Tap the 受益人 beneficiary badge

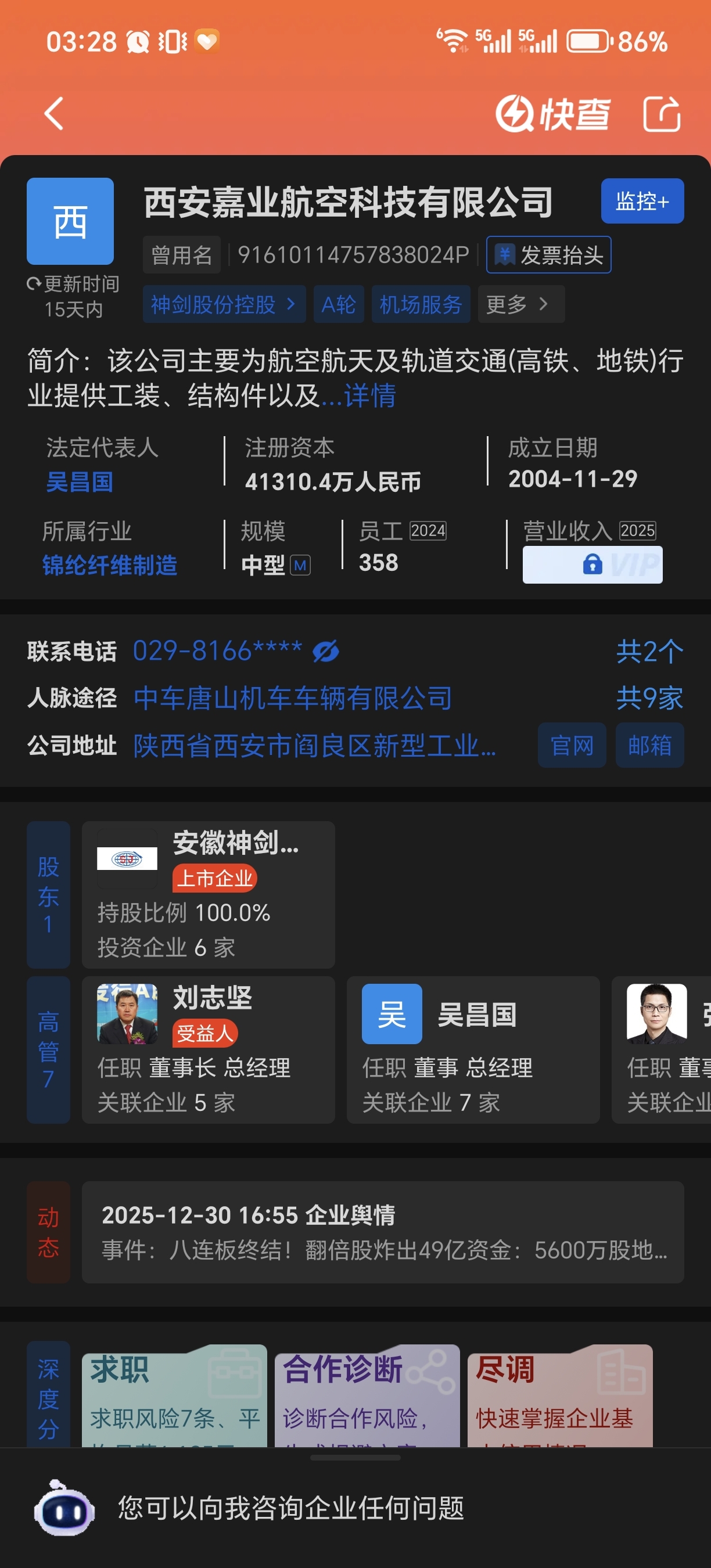coord(204,1034)
